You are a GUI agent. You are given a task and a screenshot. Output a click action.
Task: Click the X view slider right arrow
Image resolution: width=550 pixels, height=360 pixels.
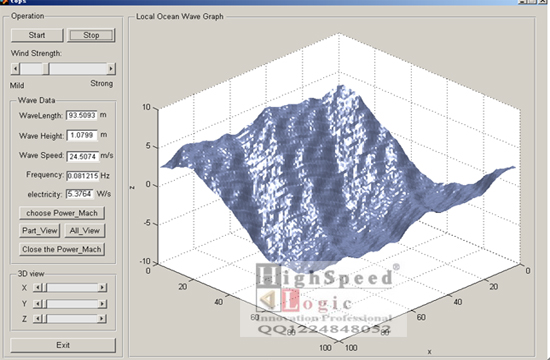[102, 288]
